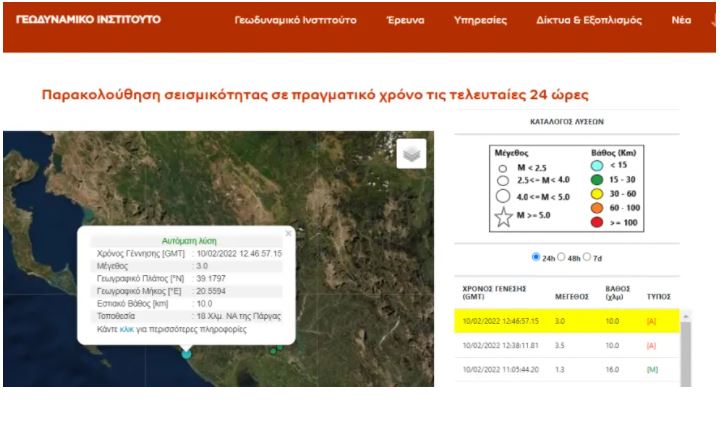
Task: Close the Αυτόματη λύση popup
Action: tap(288, 233)
